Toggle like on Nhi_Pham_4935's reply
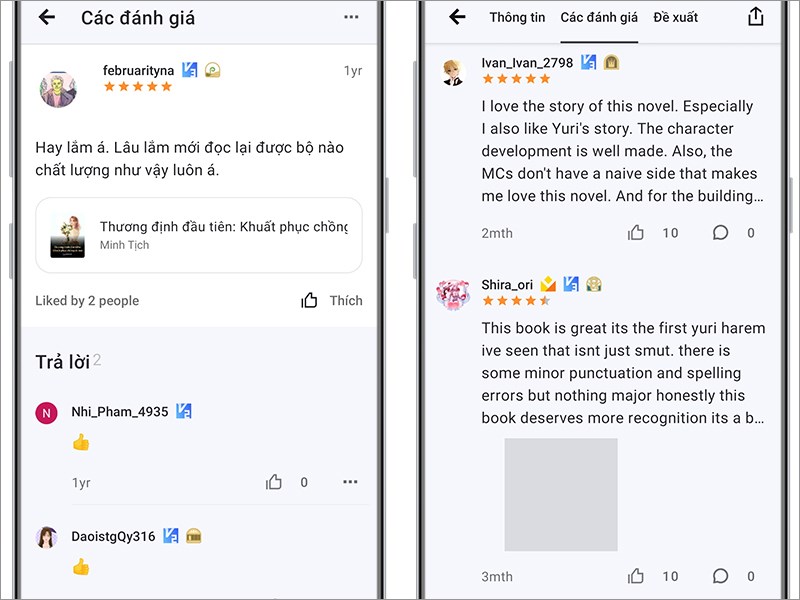 [x=274, y=482]
